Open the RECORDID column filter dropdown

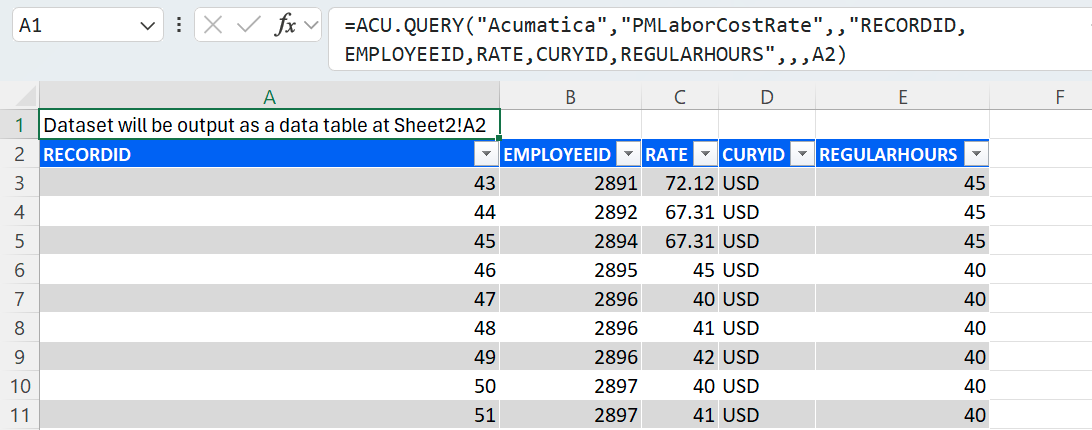[x=486, y=154]
